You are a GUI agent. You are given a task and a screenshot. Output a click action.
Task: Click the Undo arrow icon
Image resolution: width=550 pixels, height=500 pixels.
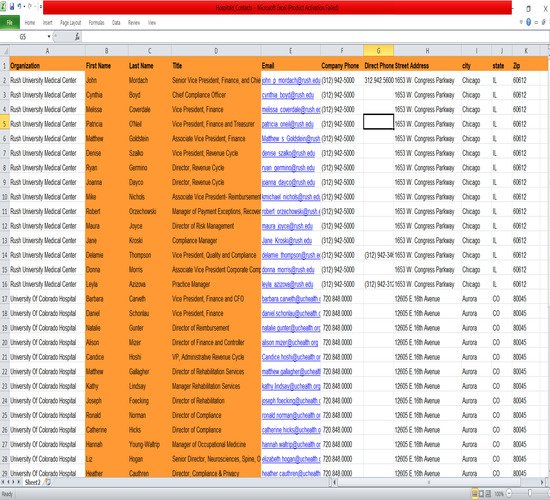coord(19,6)
